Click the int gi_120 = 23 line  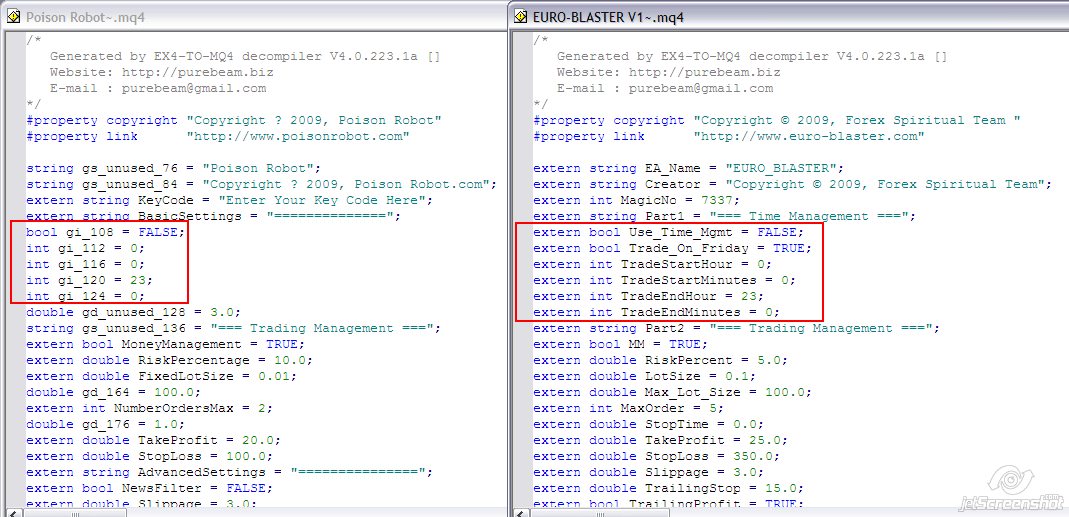[90, 280]
